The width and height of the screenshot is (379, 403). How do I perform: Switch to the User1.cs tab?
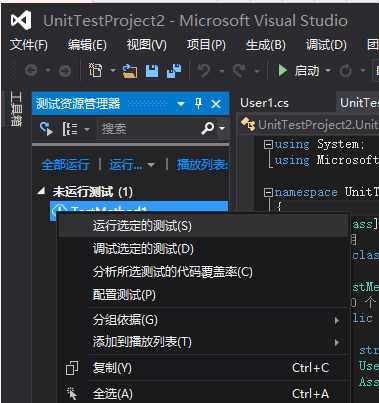(x=264, y=103)
